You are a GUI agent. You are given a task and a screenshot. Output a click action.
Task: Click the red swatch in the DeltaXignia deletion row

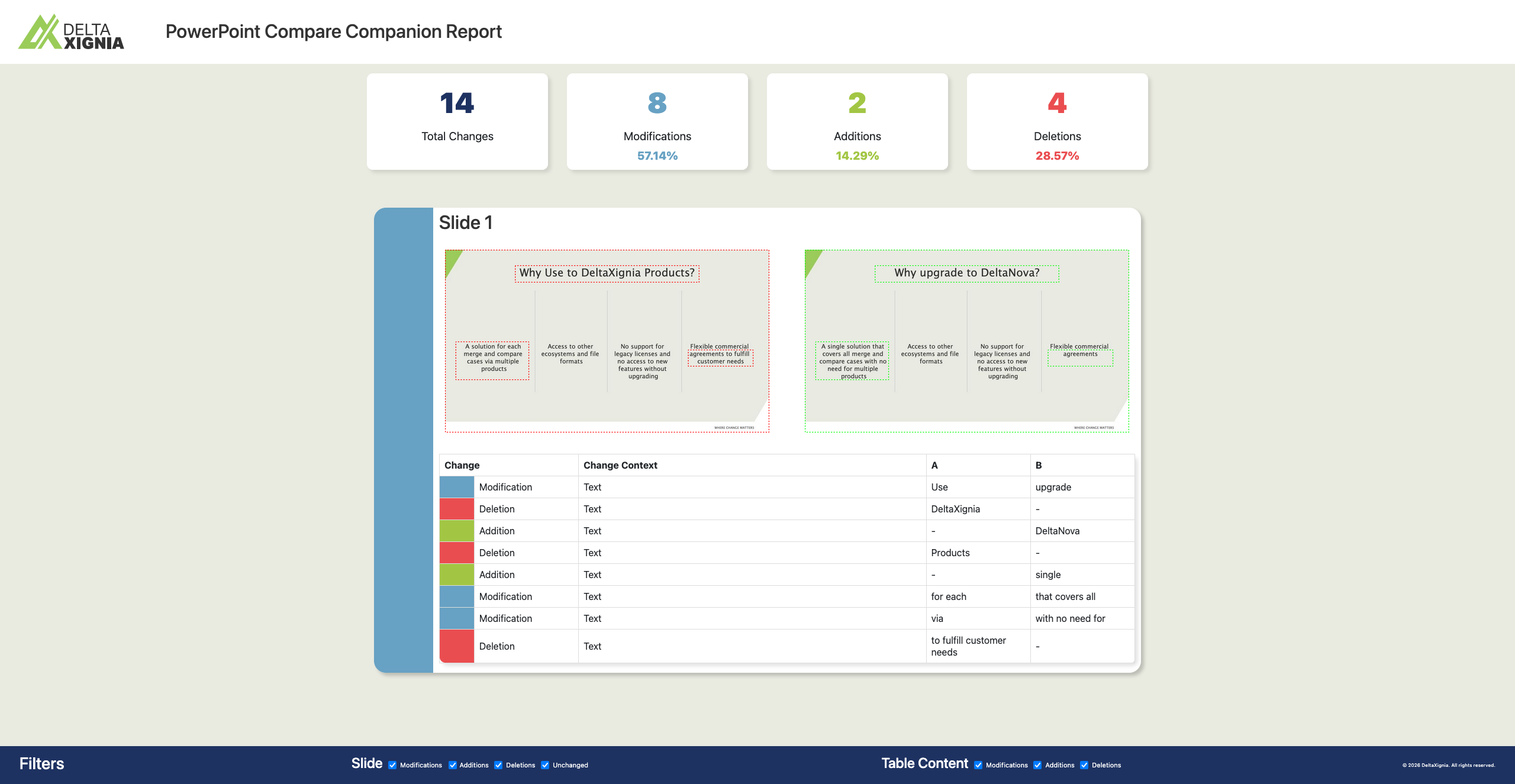pyautogui.click(x=457, y=509)
